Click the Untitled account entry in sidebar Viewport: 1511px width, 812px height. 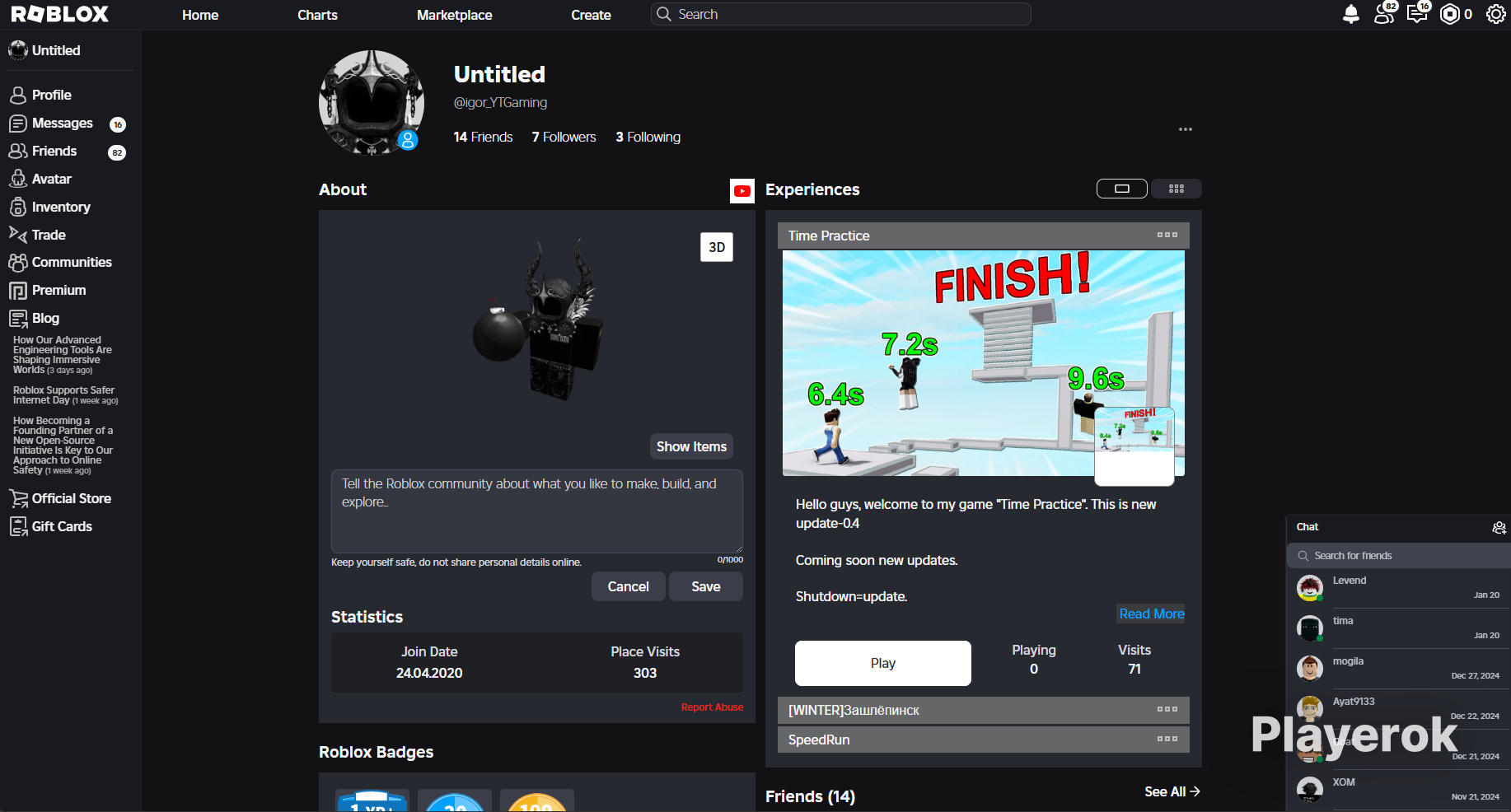pos(71,50)
